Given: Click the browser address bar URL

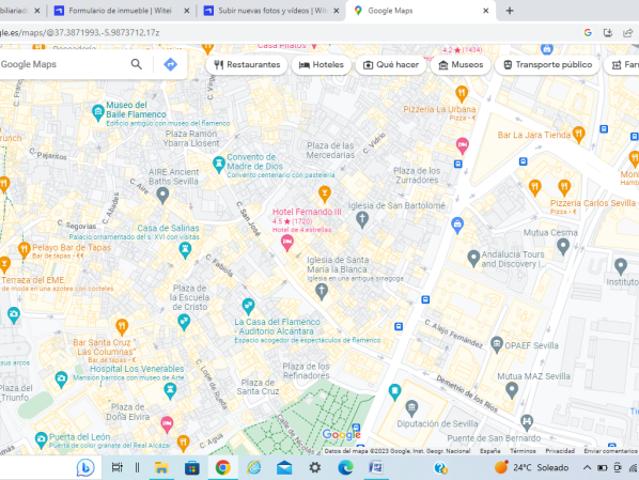Looking at the screenshot, I should [79, 33].
